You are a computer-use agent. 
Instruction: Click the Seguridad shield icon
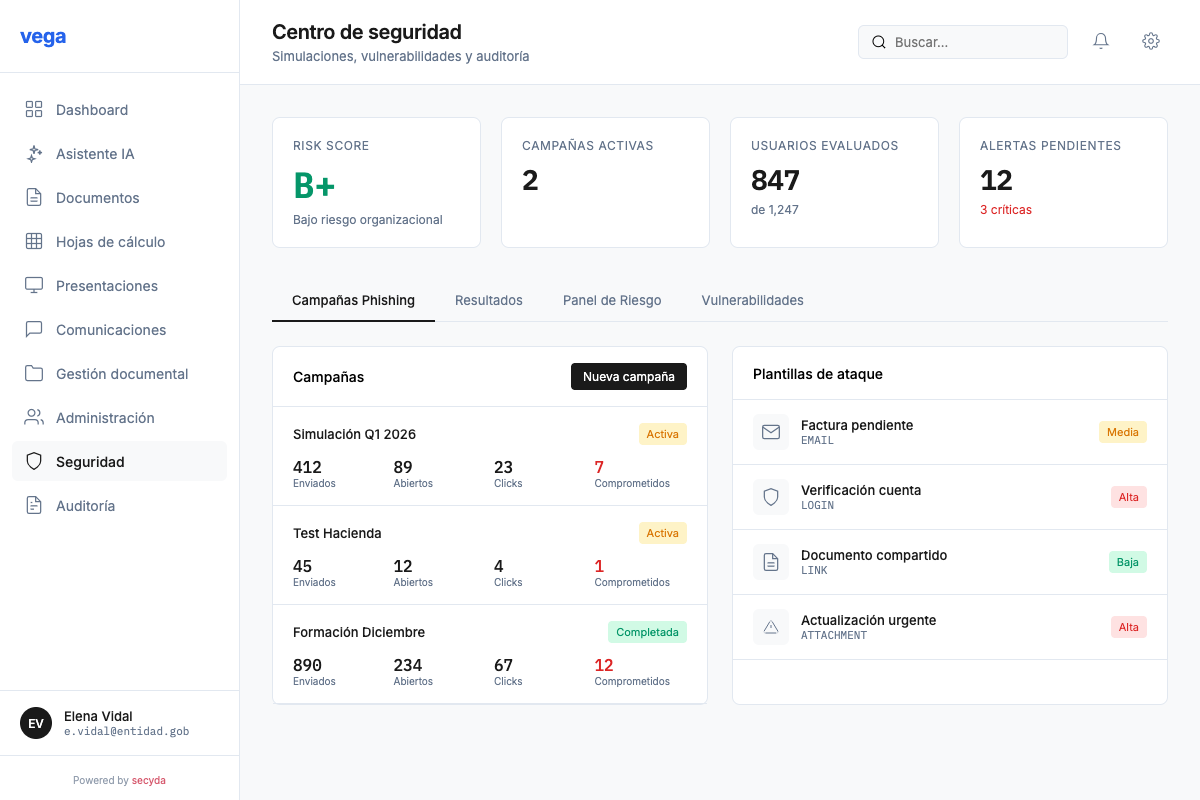click(34, 461)
